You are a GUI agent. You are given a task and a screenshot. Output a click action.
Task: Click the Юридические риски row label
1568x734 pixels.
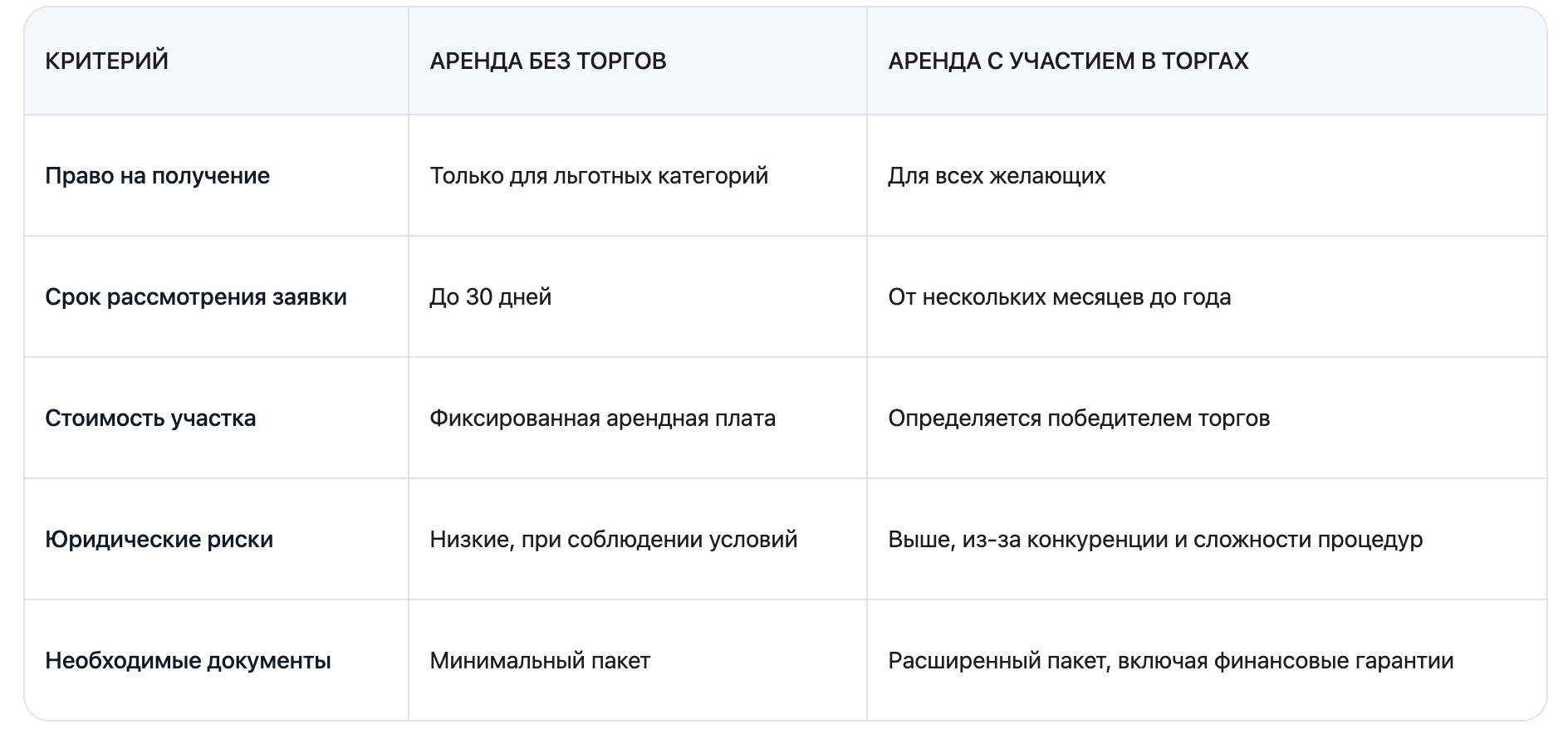(x=159, y=540)
